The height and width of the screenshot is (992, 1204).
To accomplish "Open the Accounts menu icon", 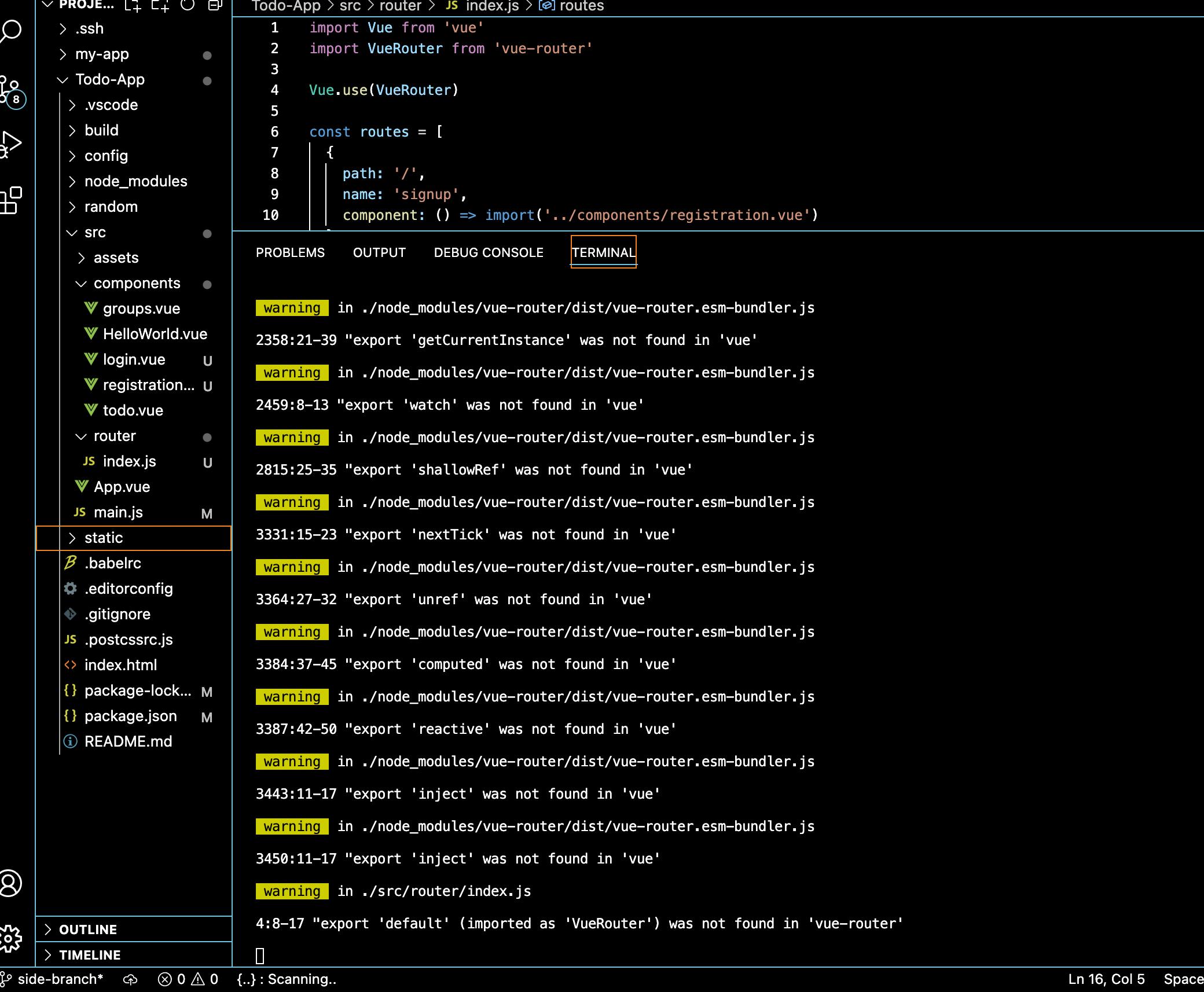I will coord(10,883).
